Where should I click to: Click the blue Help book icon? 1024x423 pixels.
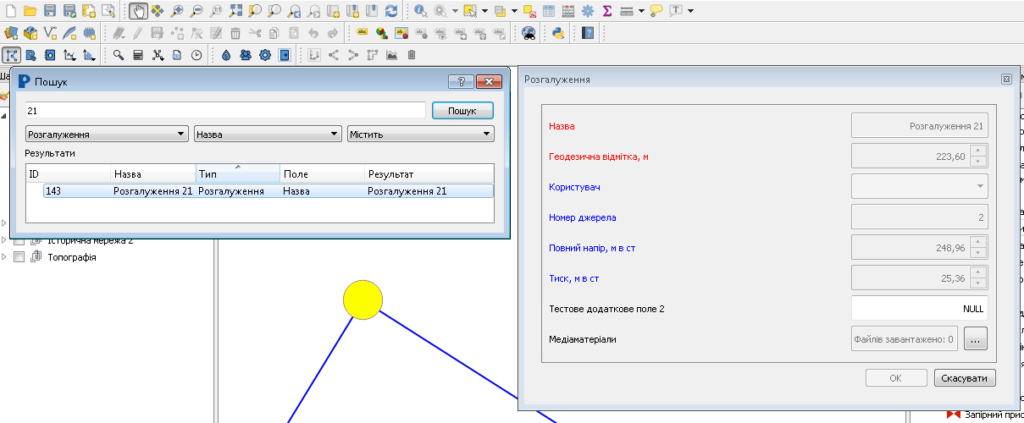587,33
